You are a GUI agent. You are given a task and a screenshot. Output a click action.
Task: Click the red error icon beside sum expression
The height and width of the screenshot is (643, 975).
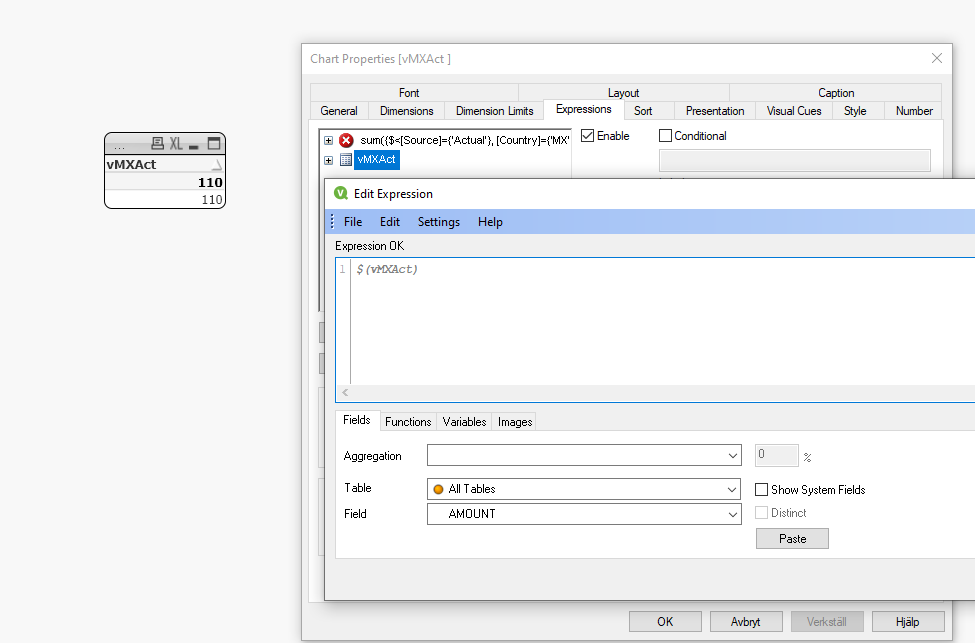tap(346, 141)
